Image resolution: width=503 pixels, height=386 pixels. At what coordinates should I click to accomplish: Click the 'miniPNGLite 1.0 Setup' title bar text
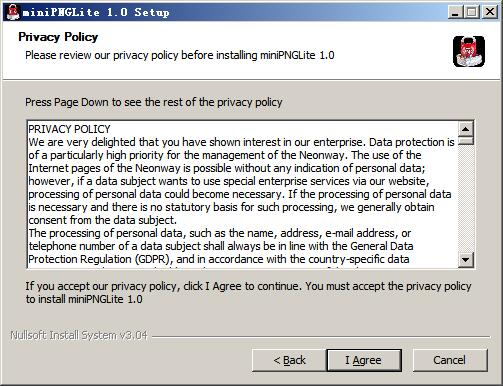[96, 12]
